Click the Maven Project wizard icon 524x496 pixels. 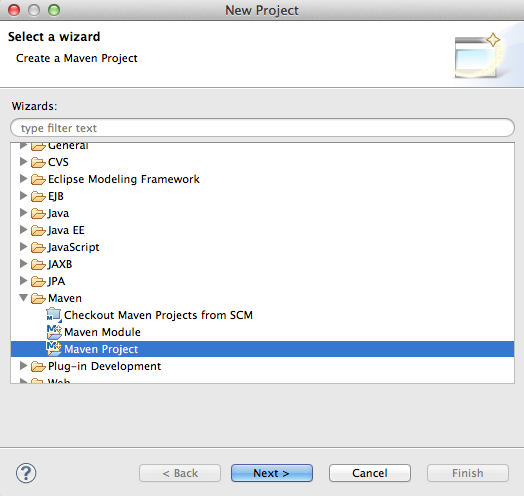point(54,349)
